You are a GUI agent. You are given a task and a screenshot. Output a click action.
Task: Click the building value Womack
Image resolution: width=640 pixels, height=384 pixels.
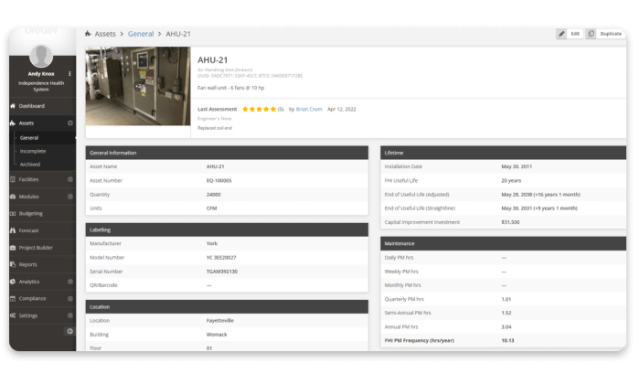[x=217, y=335]
